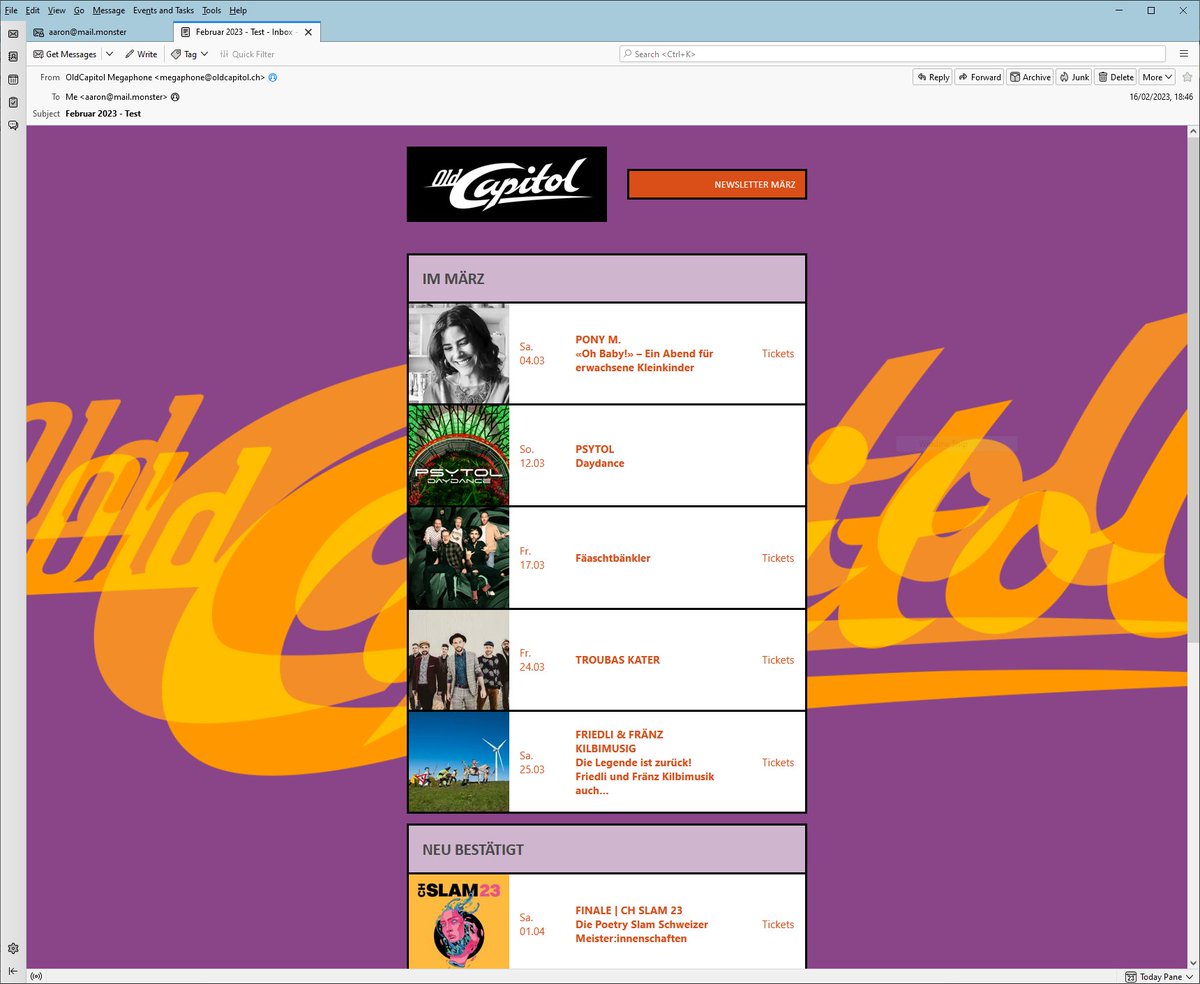1200x984 pixels.
Task: Delete this message
Action: click(1116, 77)
